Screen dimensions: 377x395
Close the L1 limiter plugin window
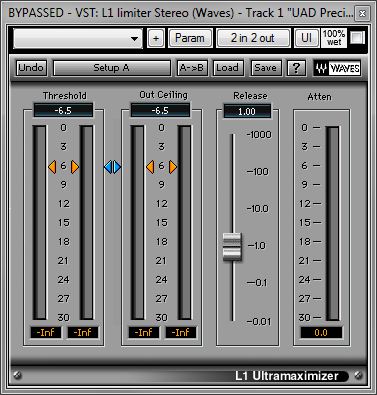point(362,13)
